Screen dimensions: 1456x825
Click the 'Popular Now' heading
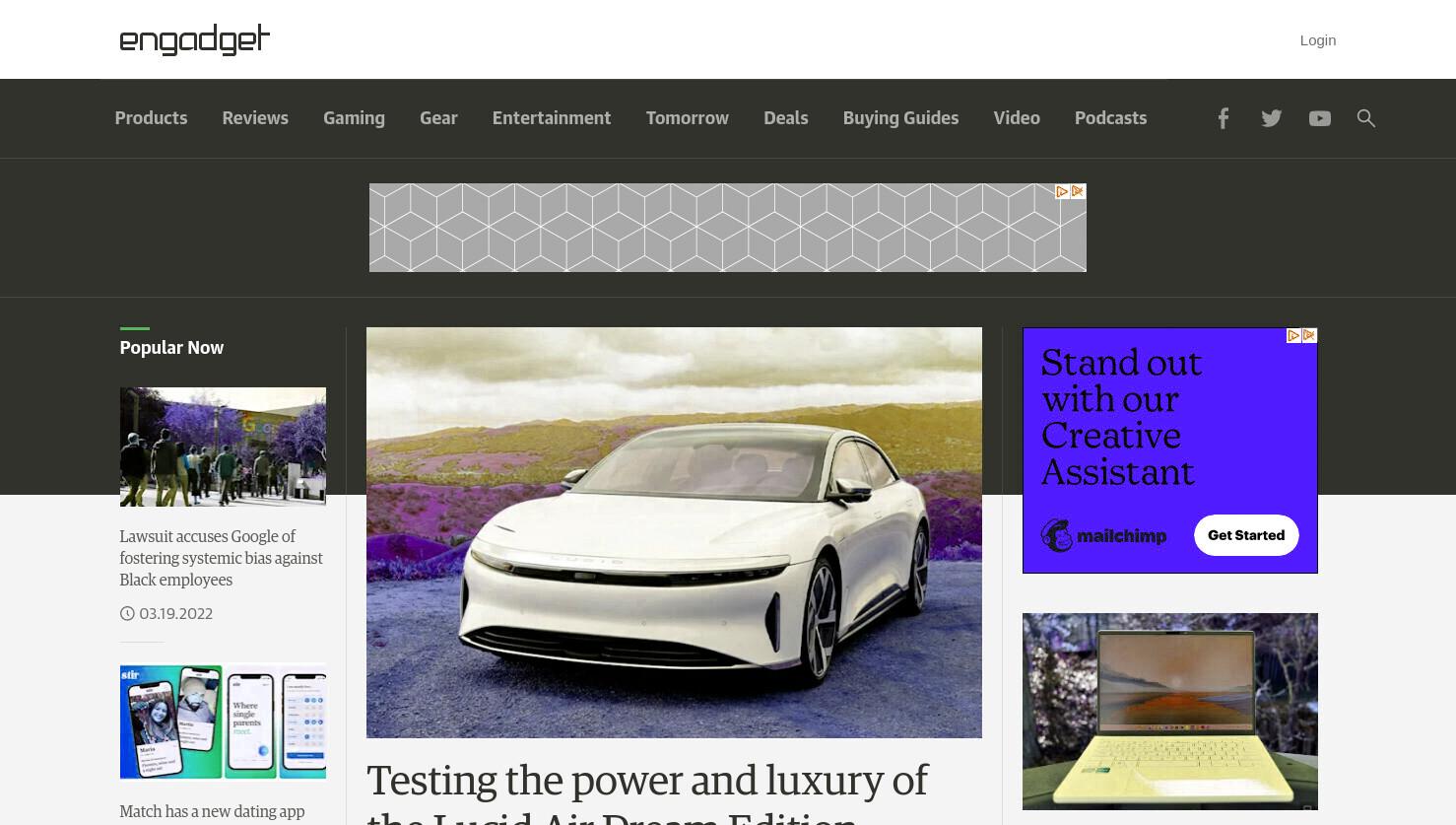pyautogui.click(x=171, y=348)
